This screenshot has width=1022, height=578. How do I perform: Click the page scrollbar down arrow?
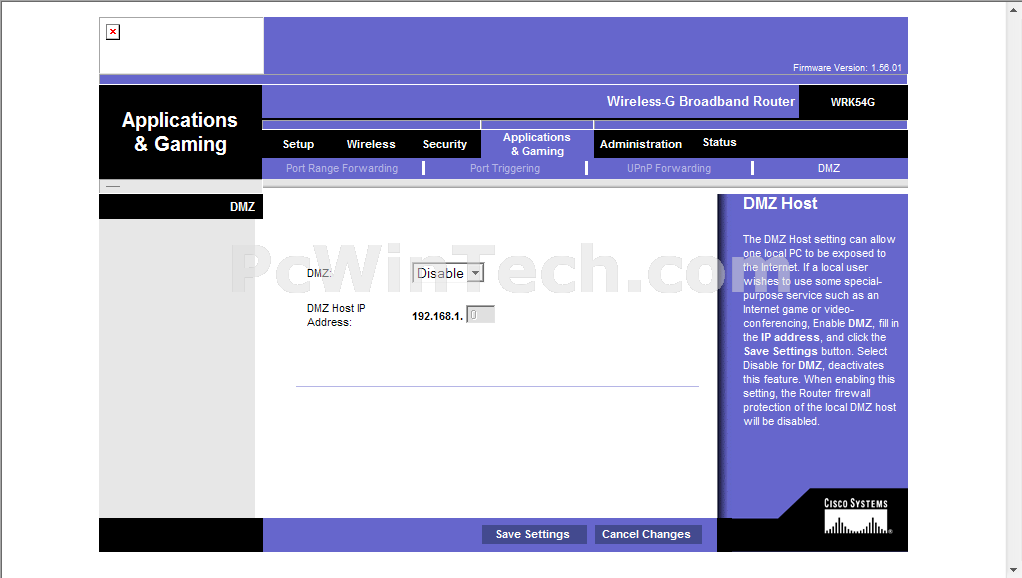(1014, 570)
